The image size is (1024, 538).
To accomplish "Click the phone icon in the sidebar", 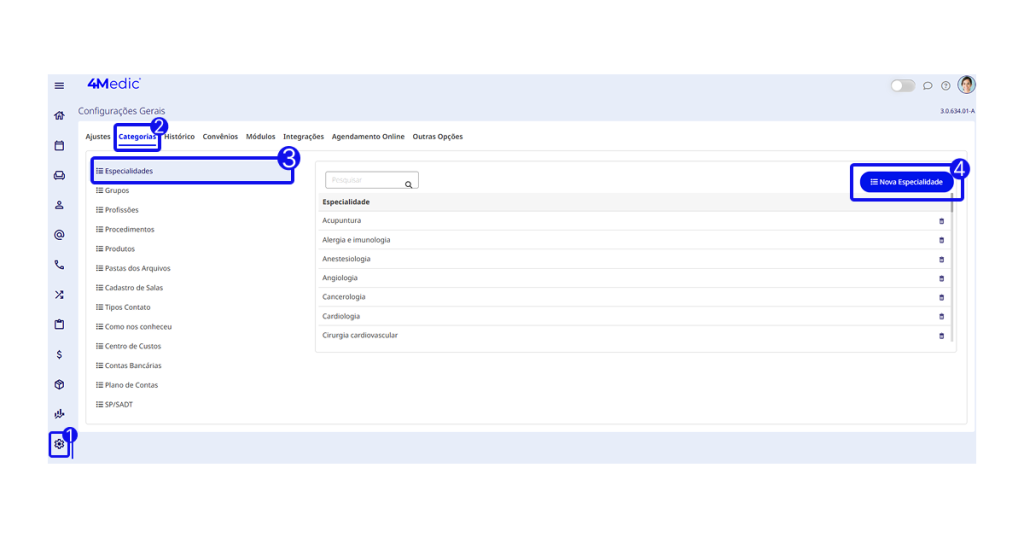I will pos(59,265).
